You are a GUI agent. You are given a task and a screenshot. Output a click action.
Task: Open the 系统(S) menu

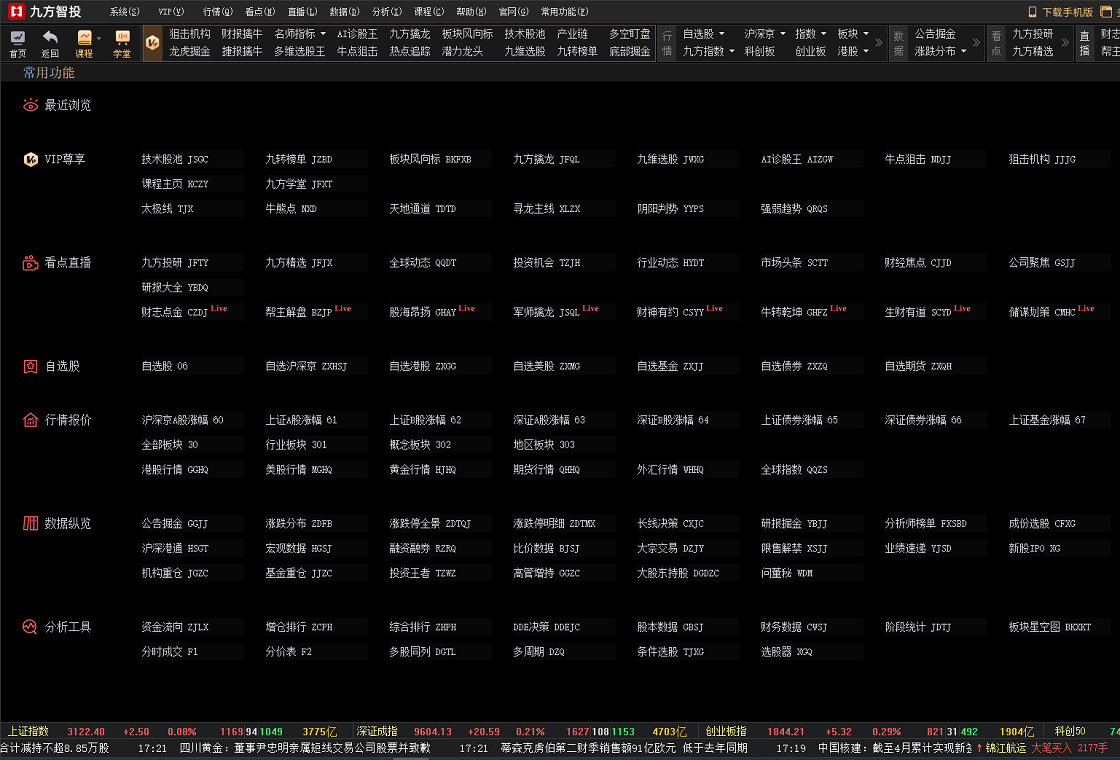tap(124, 11)
